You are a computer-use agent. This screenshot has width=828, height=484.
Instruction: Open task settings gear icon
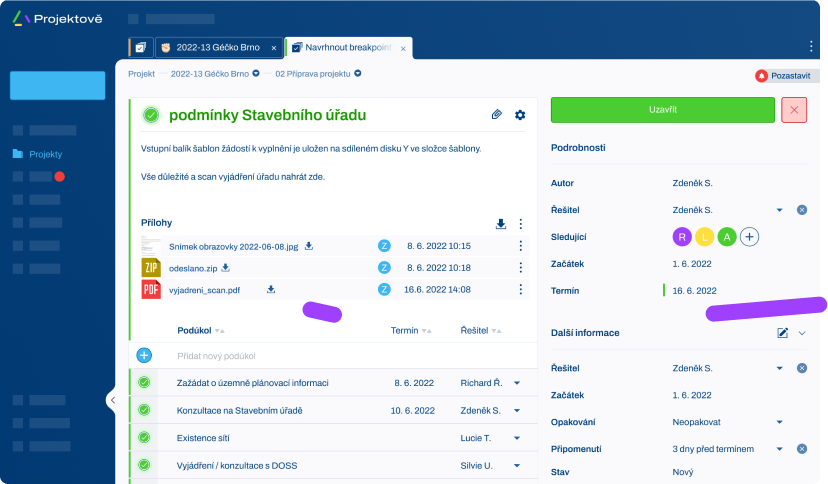tap(520, 115)
